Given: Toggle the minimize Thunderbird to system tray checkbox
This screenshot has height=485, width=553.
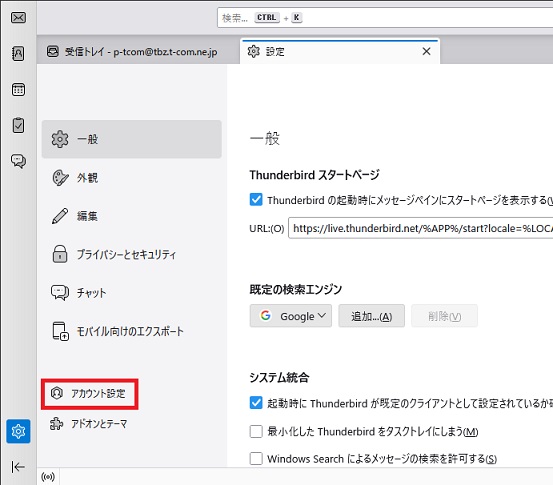Looking at the screenshot, I should click(x=256, y=431).
